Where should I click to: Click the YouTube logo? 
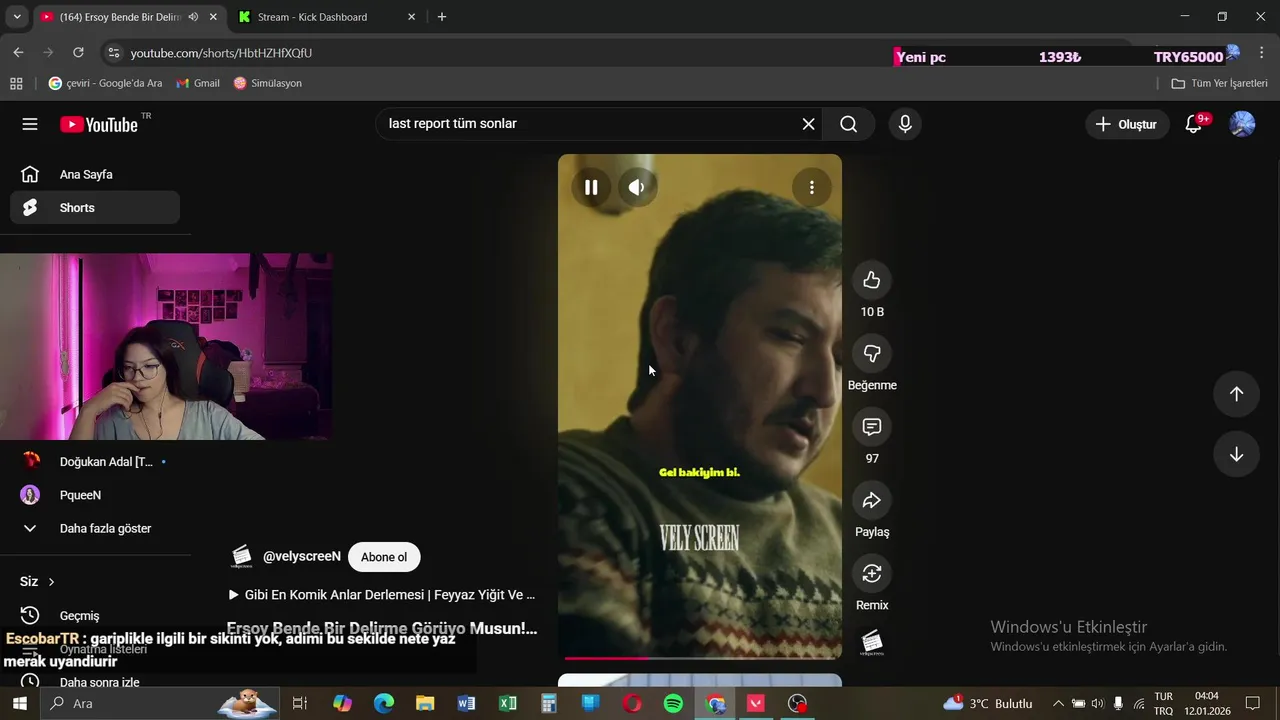(99, 124)
